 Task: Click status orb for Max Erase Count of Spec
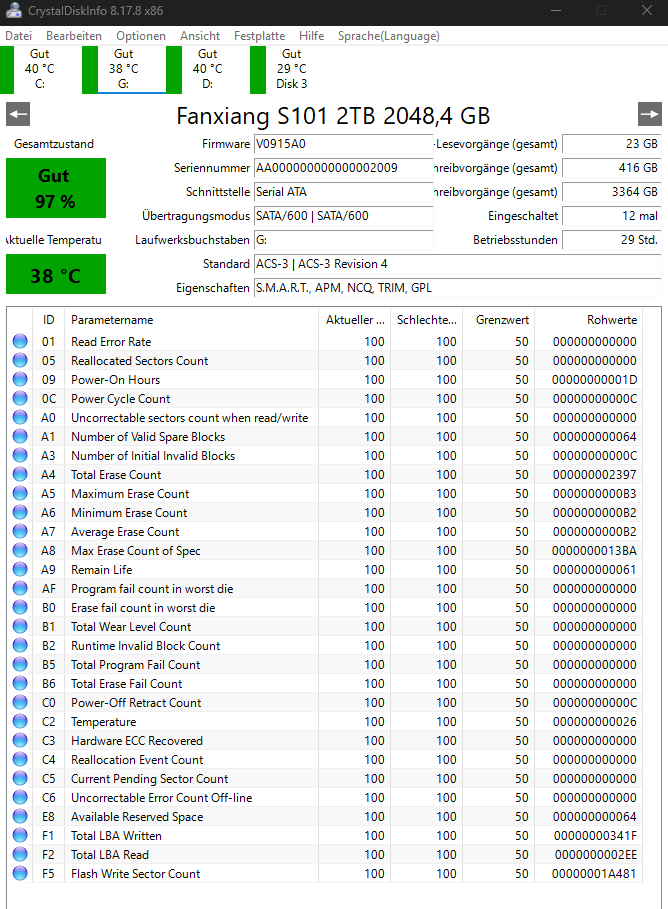coord(20,550)
